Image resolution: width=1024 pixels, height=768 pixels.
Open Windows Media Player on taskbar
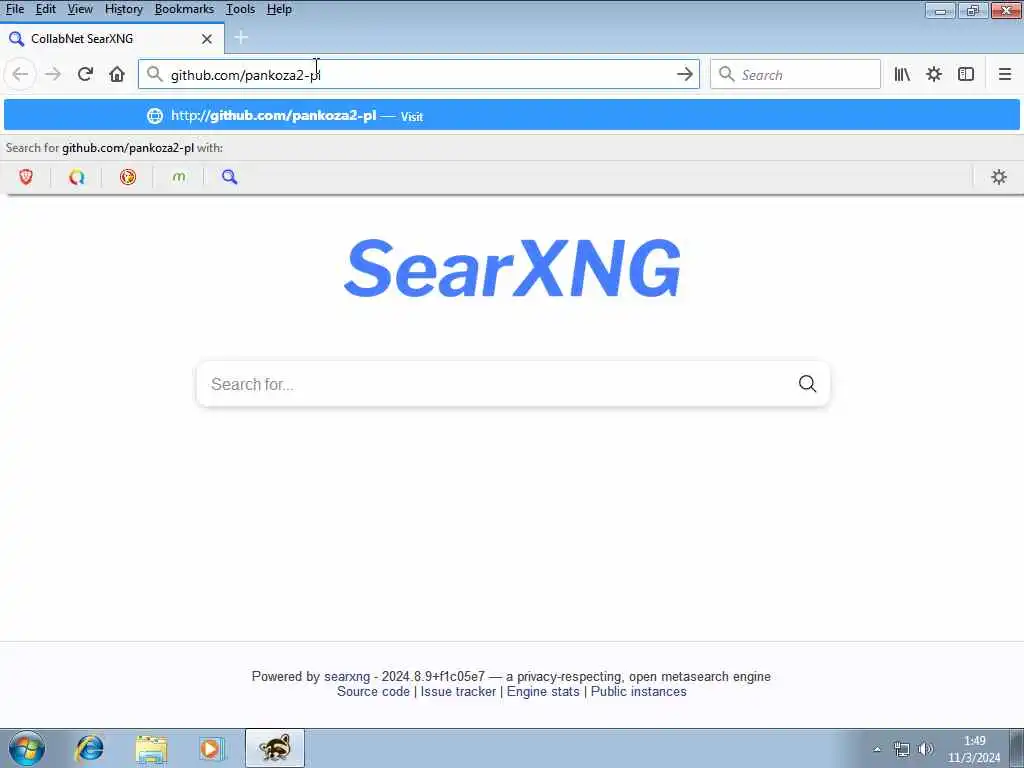pos(211,748)
